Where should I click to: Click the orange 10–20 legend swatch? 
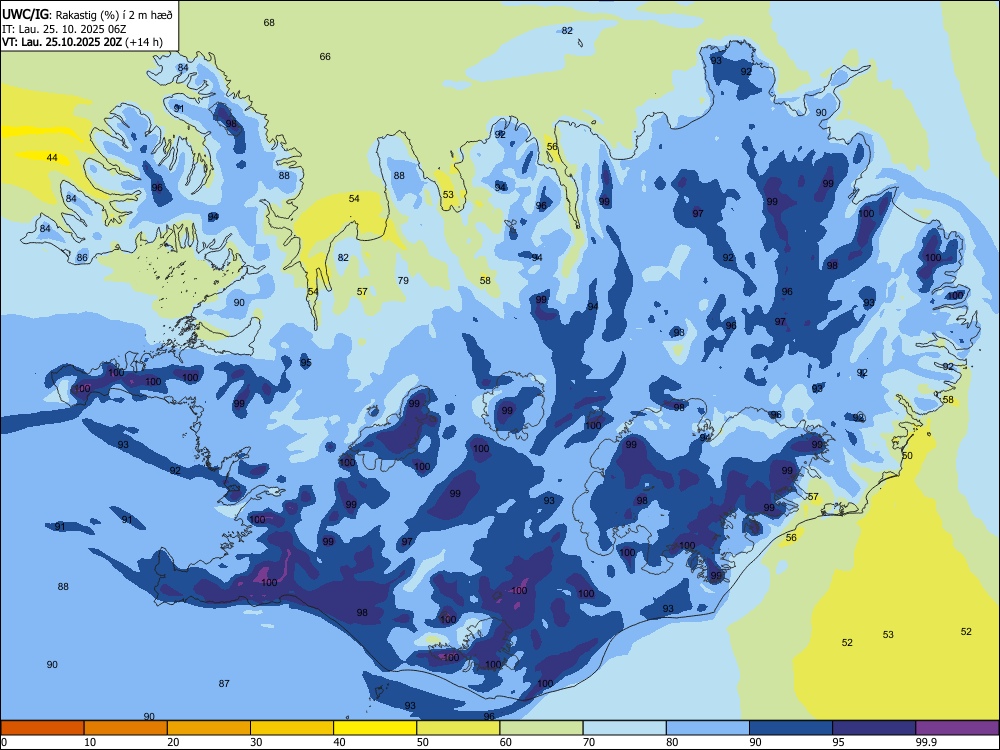tap(126, 728)
